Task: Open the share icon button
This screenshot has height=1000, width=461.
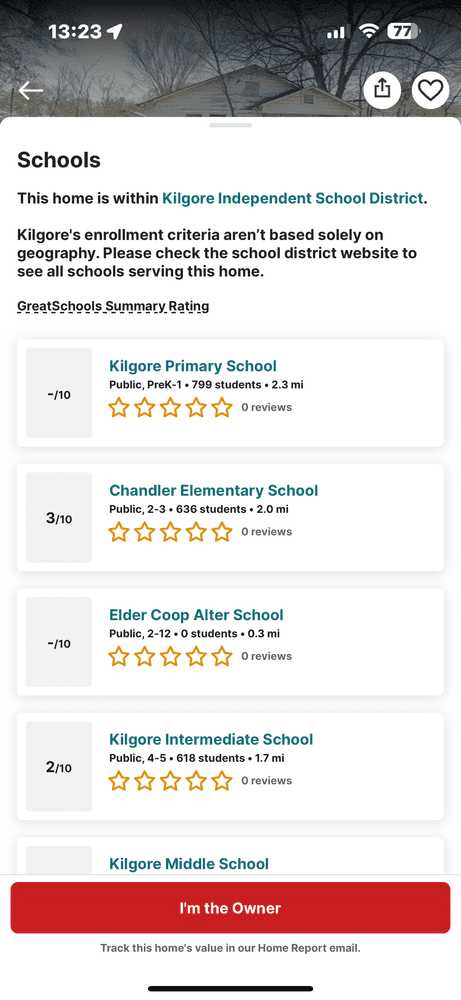Action: point(382,91)
